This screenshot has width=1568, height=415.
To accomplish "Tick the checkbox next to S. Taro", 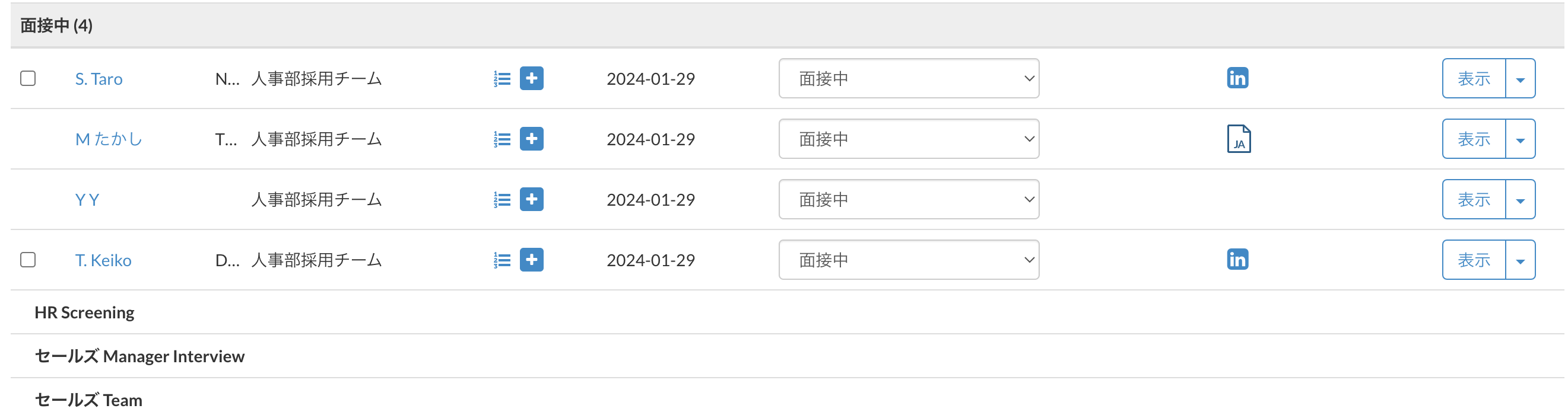I will tap(28, 78).
